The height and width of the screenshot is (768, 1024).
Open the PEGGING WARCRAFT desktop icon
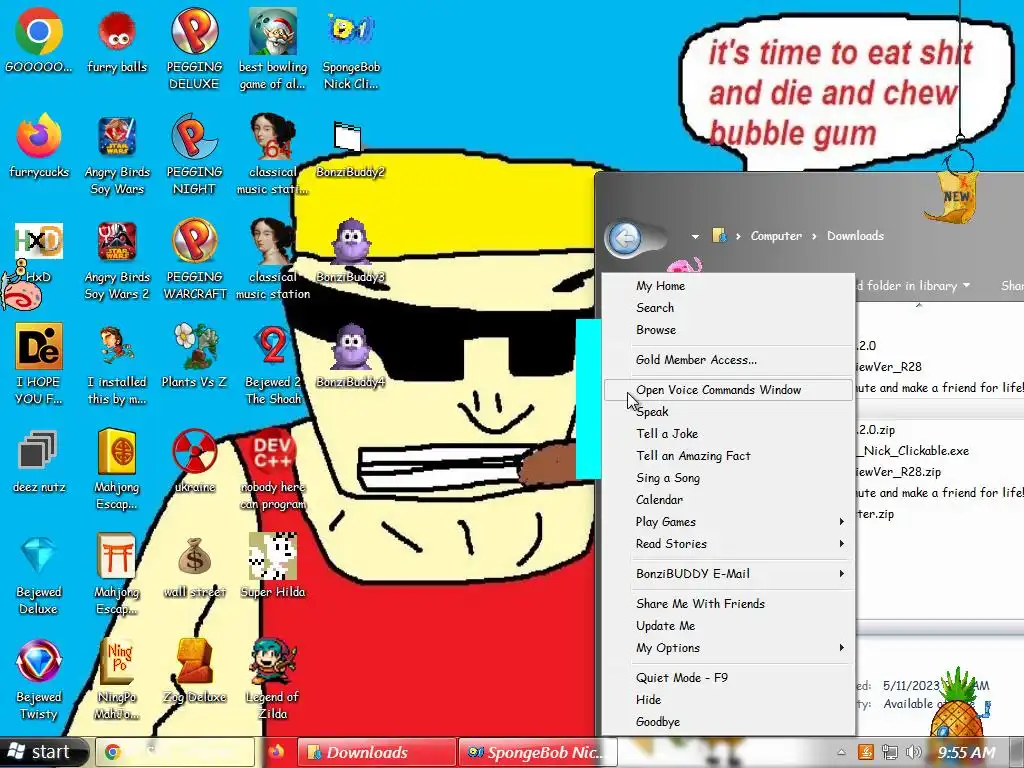(x=195, y=260)
